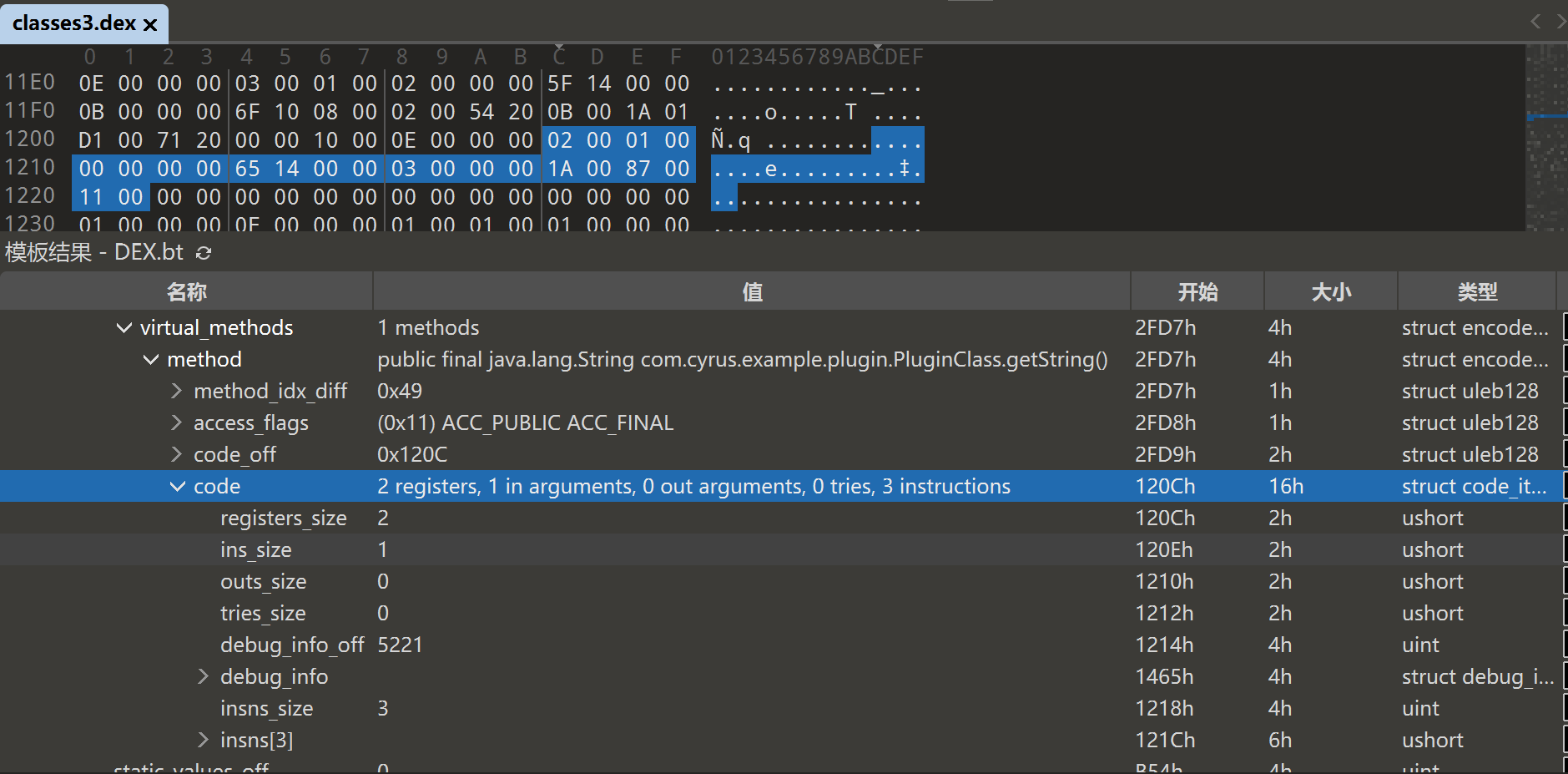Go to next tab with right arrow

1560,21
